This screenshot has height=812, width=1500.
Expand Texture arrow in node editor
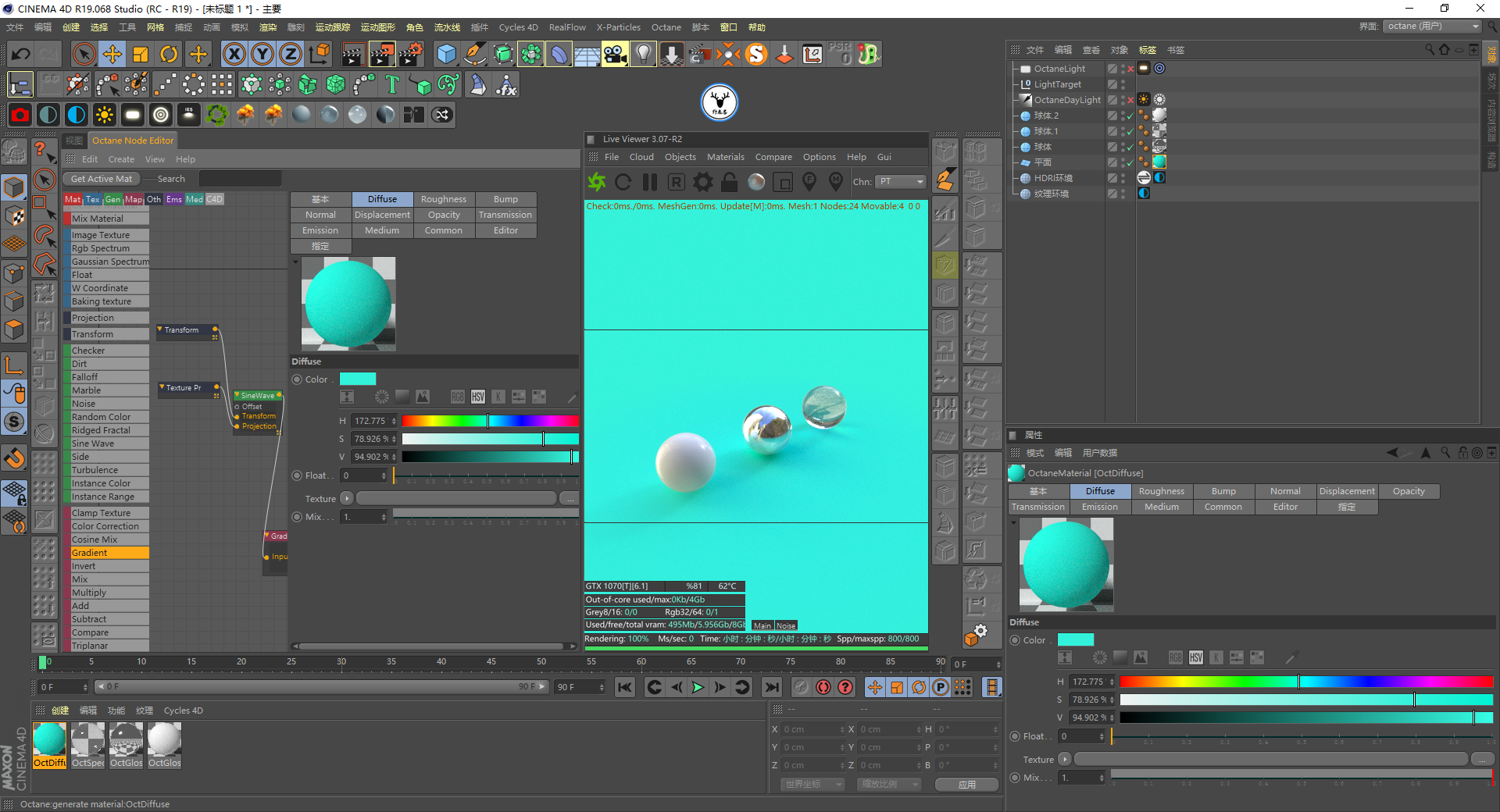tap(347, 498)
